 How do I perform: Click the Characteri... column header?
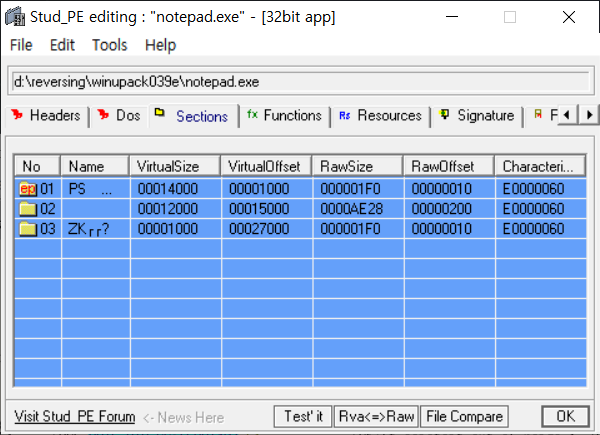(540, 166)
